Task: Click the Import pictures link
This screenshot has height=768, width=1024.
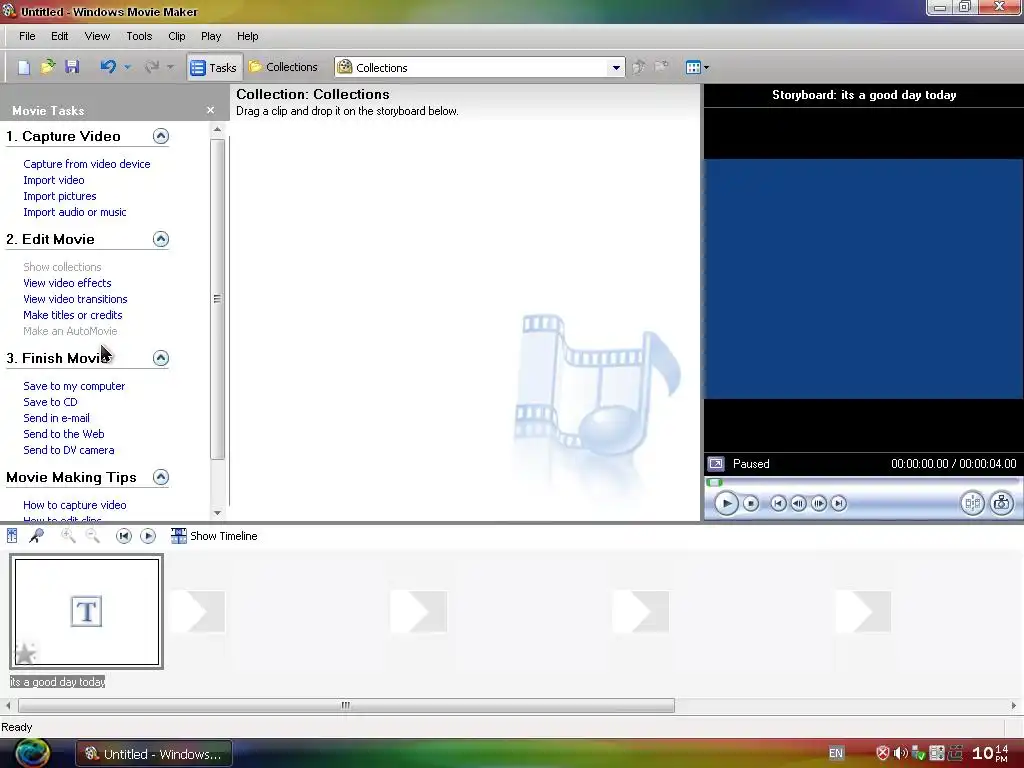Action: (x=59, y=196)
